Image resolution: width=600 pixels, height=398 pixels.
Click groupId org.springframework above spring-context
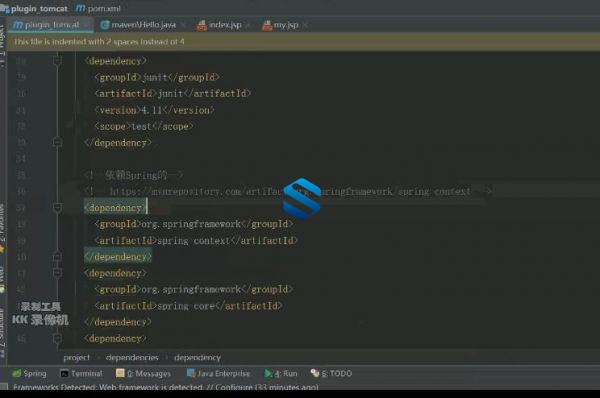pyautogui.click(x=194, y=224)
